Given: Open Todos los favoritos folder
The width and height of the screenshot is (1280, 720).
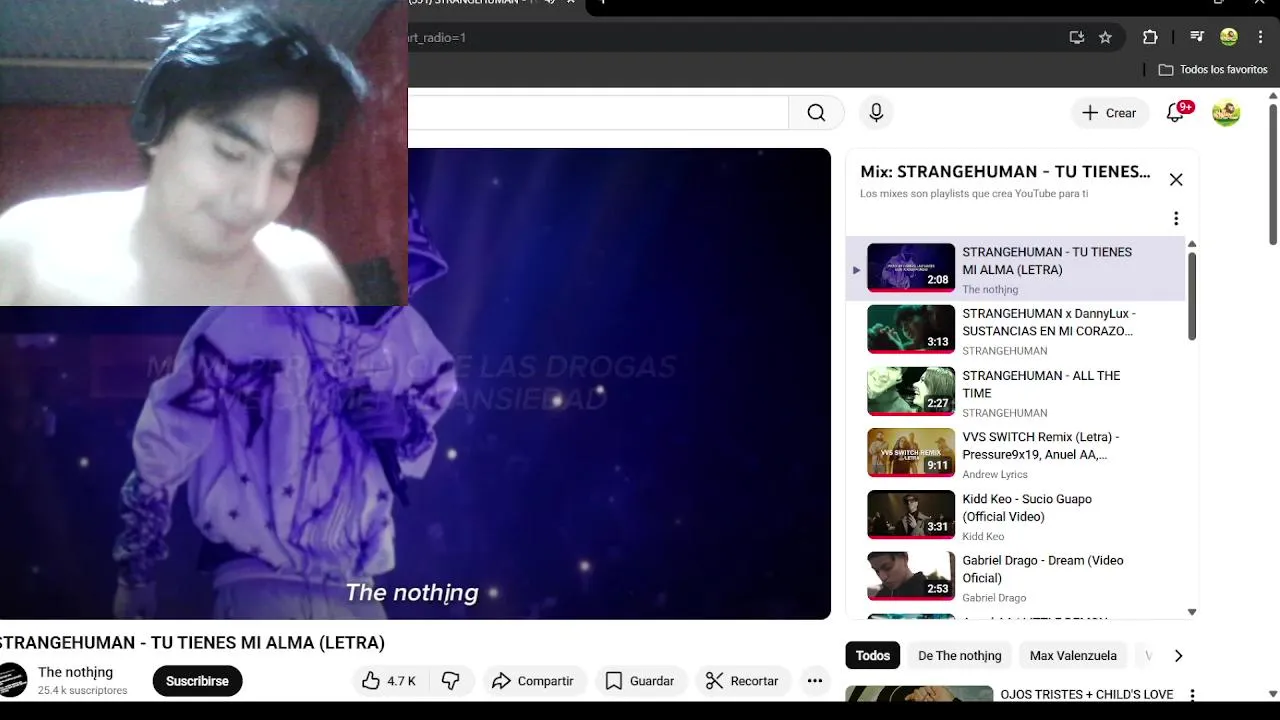Looking at the screenshot, I should click(1213, 70).
